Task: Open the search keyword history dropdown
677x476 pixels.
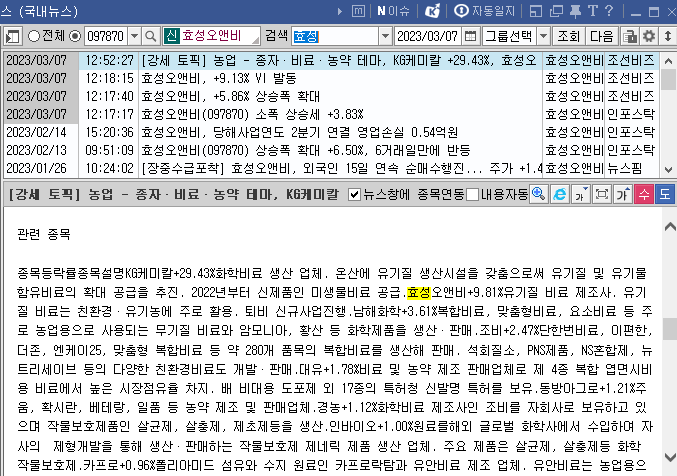Action: (x=385, y=36)
